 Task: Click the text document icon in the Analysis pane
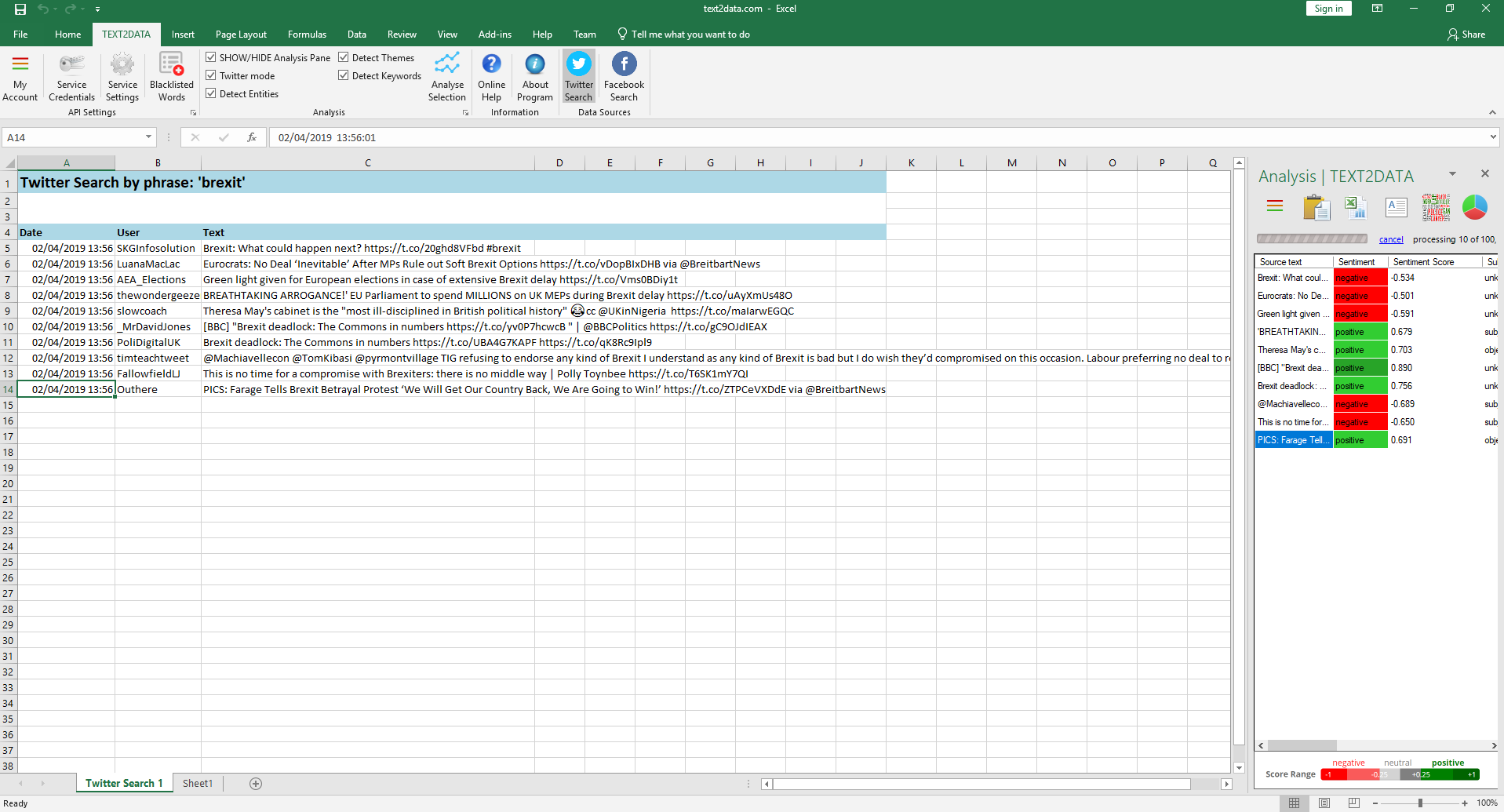[x=1397, y=207]
